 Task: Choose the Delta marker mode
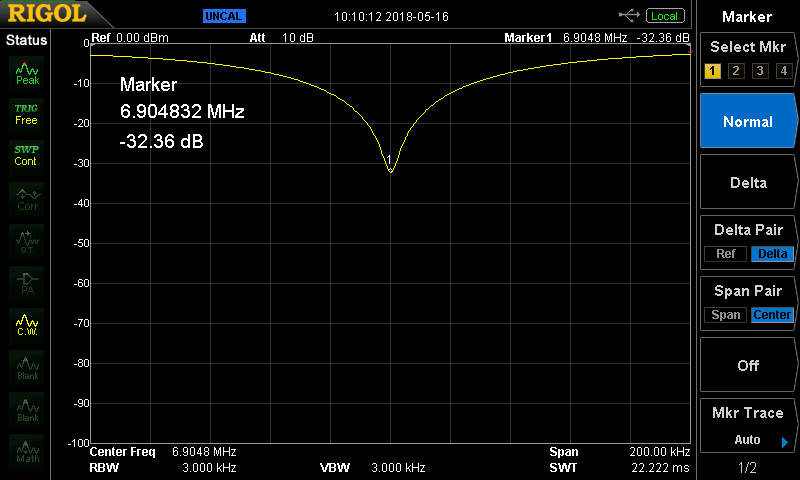coord(747,183)
